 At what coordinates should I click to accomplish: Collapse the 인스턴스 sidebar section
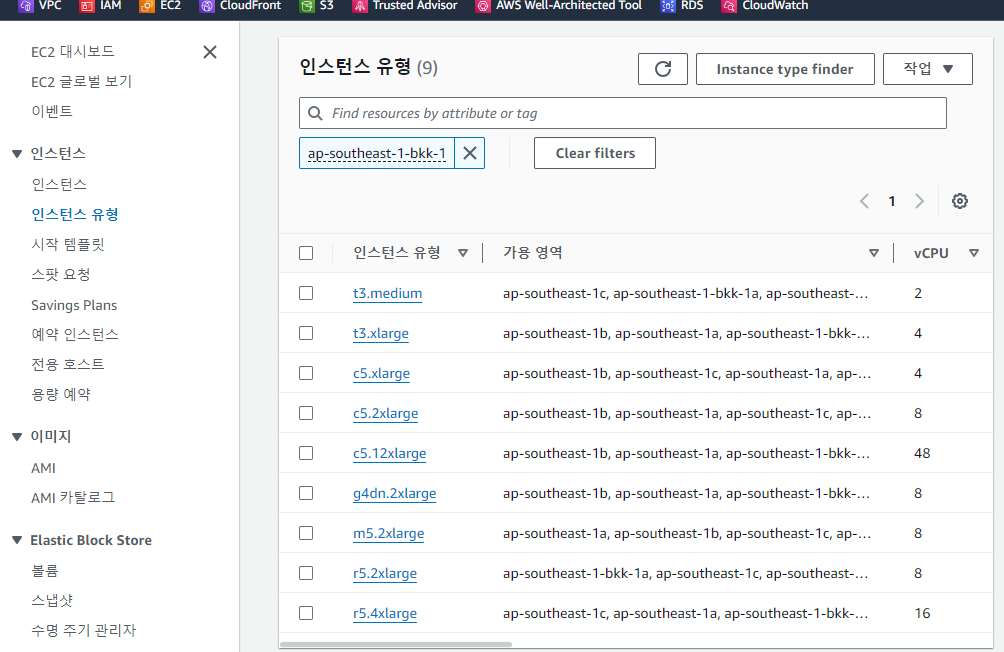click(x=17, y=154)
